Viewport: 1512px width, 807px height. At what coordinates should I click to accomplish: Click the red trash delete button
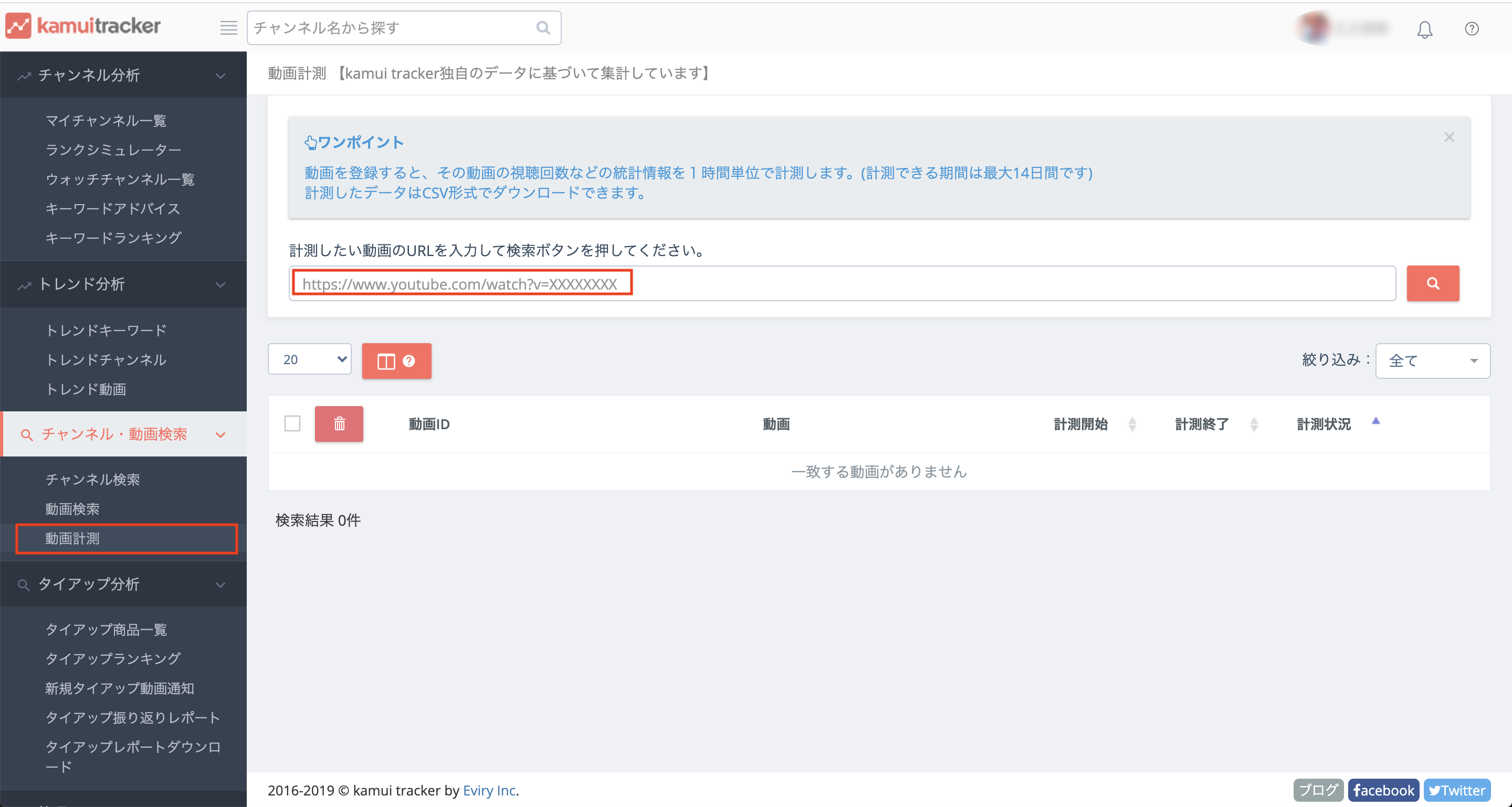click(x=339, y=423)
